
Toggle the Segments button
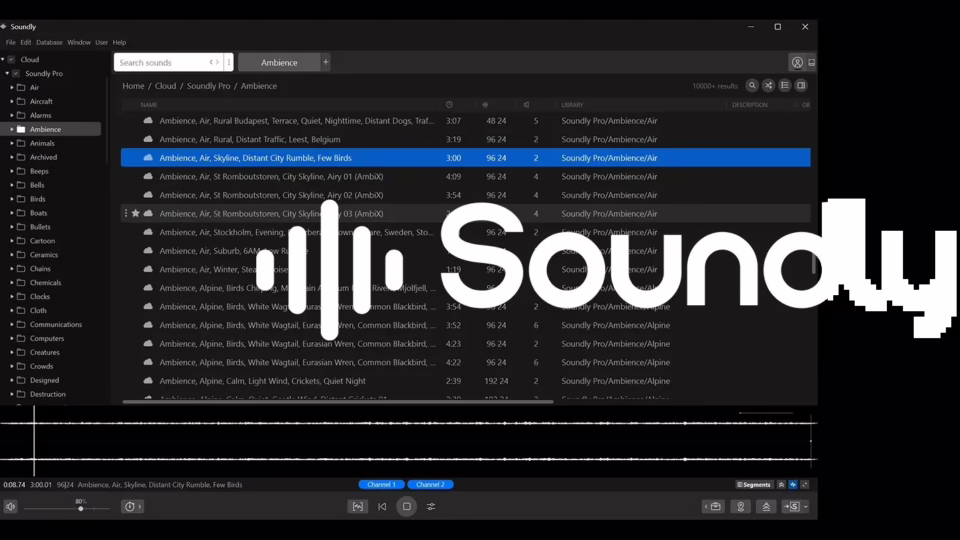coord(754,485)
